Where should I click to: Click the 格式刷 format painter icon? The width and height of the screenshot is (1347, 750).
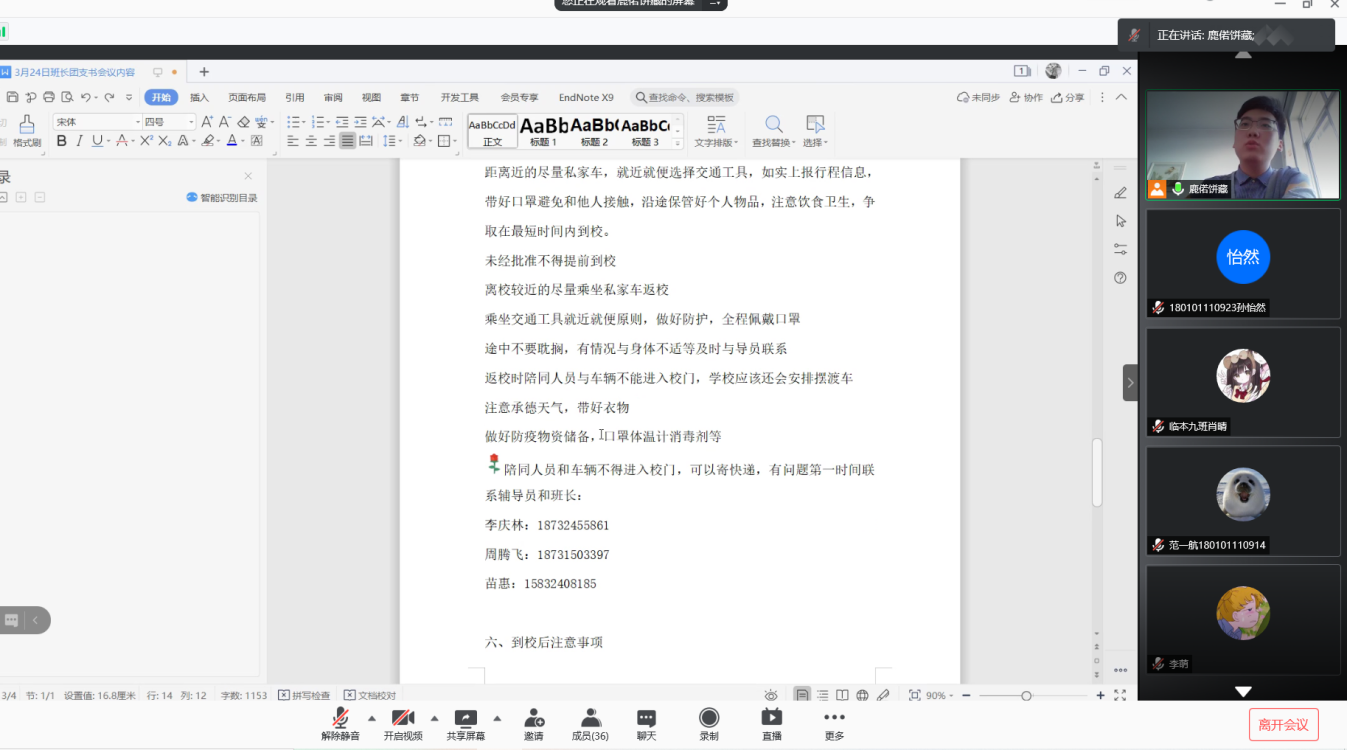click(x=26, y=130)
